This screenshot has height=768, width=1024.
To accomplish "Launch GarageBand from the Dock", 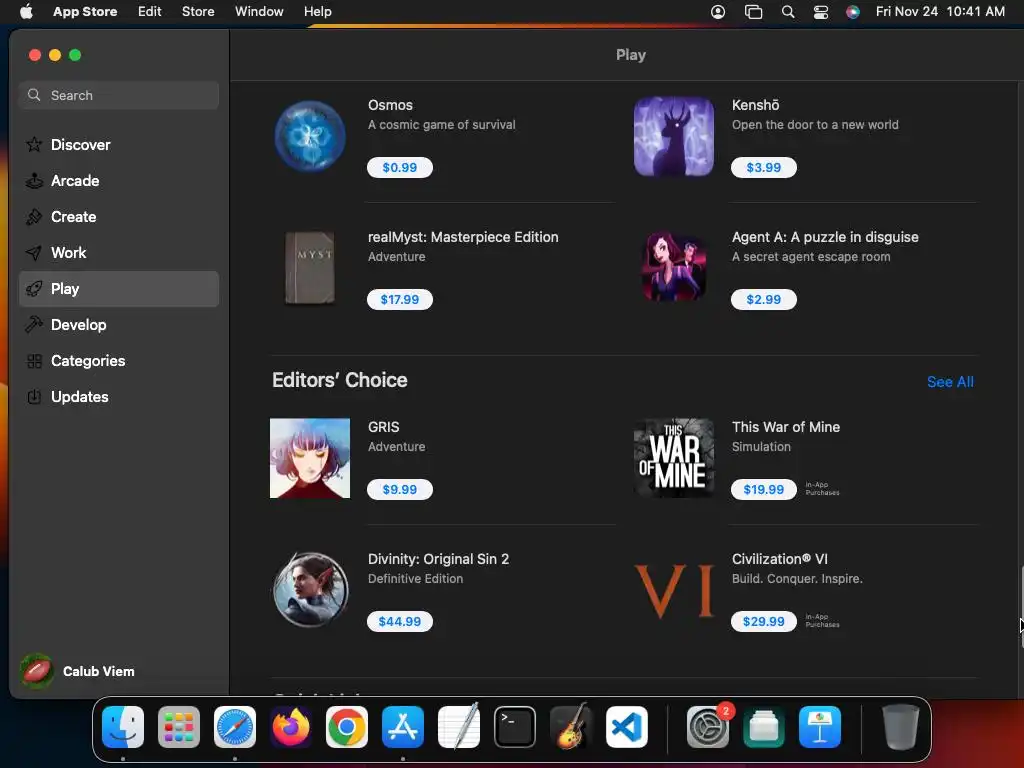I will 571,727.
